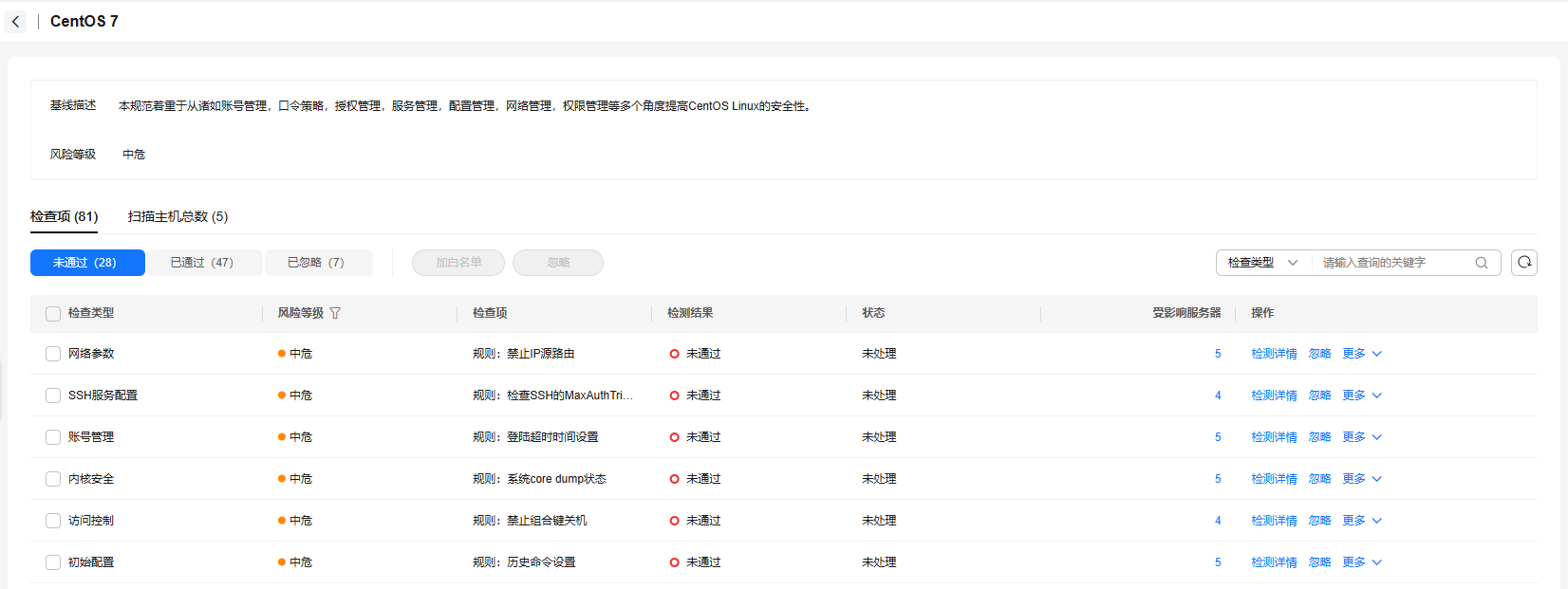Viewport: 1568px width, 589px height.
Task: Check the 访问控制 row checkbox
Action: point(53,521)
